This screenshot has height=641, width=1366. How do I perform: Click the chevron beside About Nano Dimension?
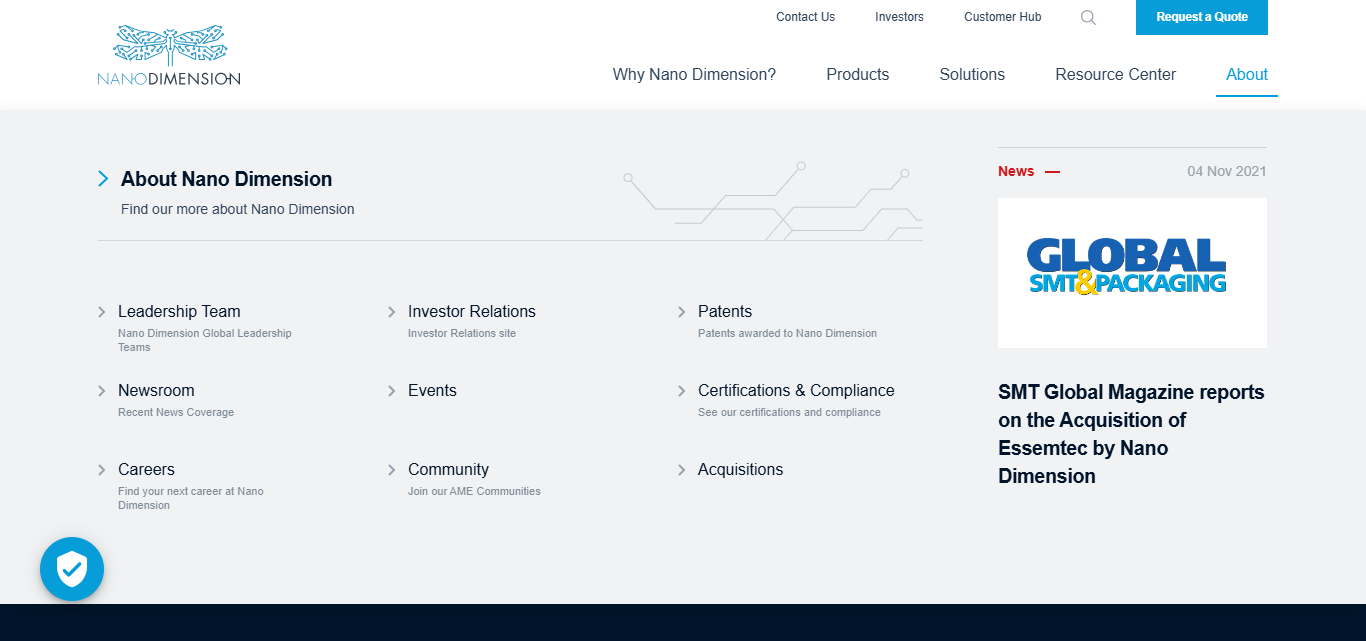[x=103, y=179]
